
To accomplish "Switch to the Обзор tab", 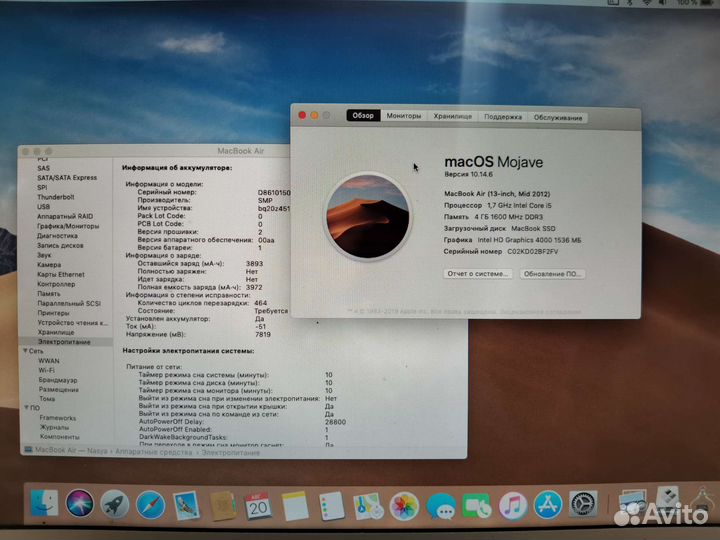I will [x=363, y=115].
